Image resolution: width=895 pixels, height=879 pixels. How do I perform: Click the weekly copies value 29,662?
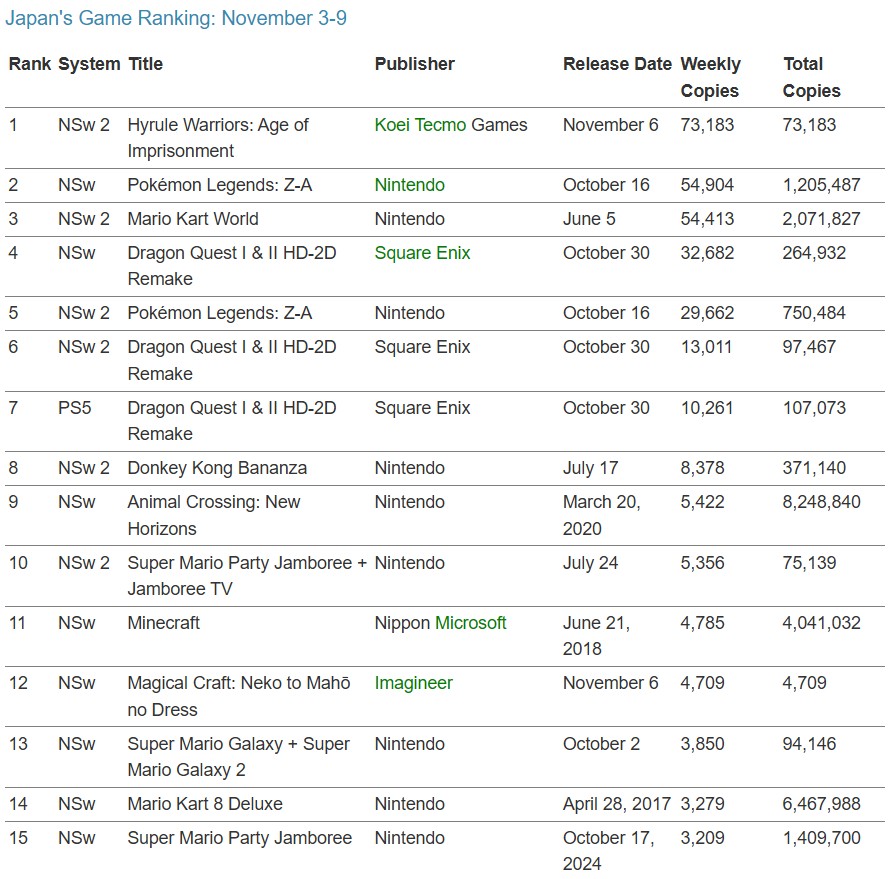[x=707, y=313]
